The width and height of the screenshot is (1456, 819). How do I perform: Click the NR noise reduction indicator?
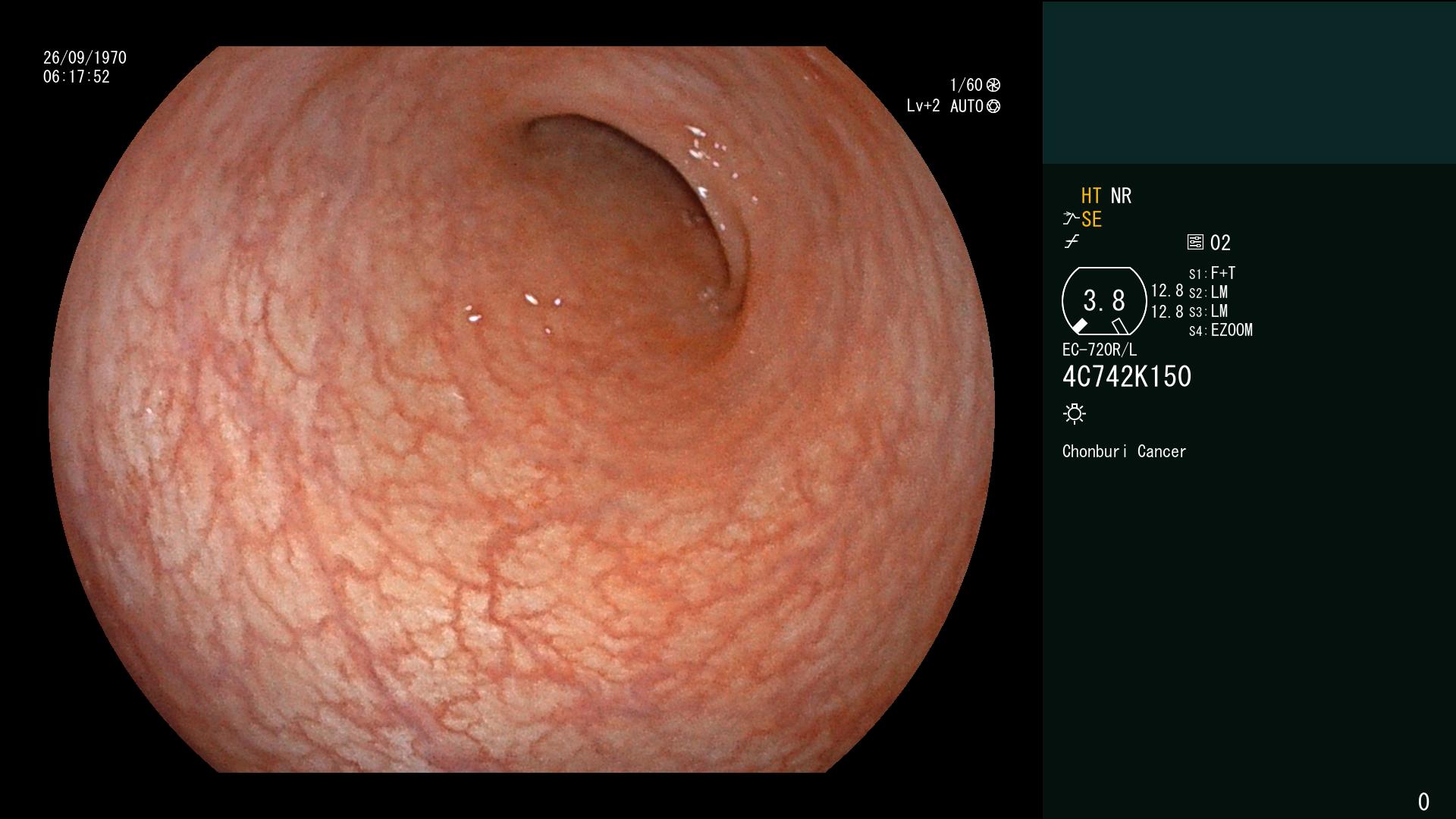pyautogui.click(x=1121, y=196)
